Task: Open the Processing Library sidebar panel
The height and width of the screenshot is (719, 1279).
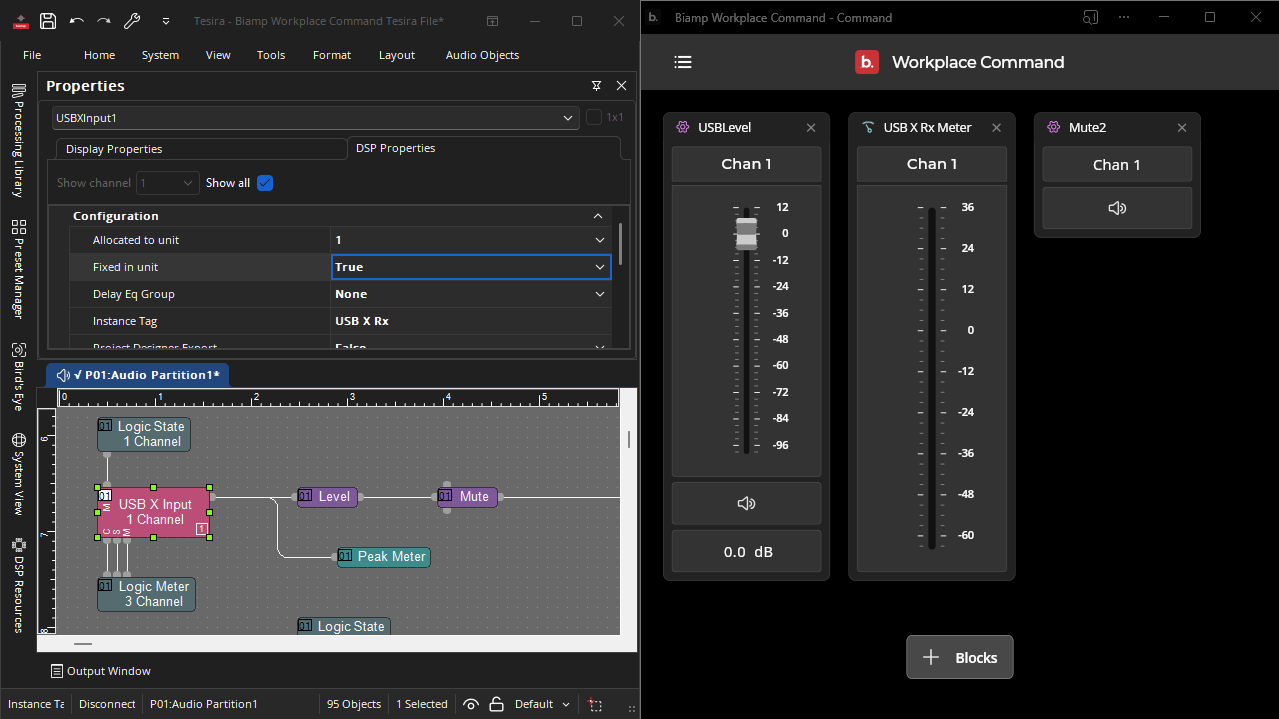Action: pyautogui.click(x=18, y=140)
